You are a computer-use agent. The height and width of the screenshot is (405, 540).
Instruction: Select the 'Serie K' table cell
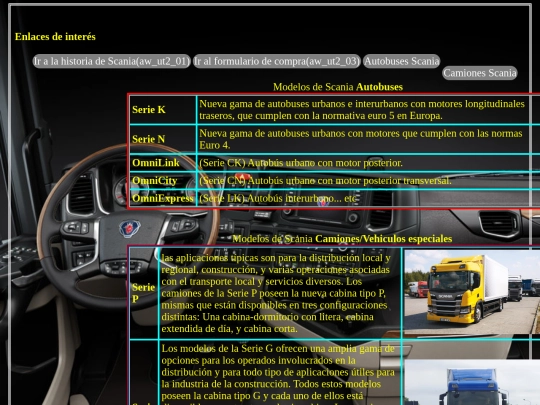click(x=163, y=110)
